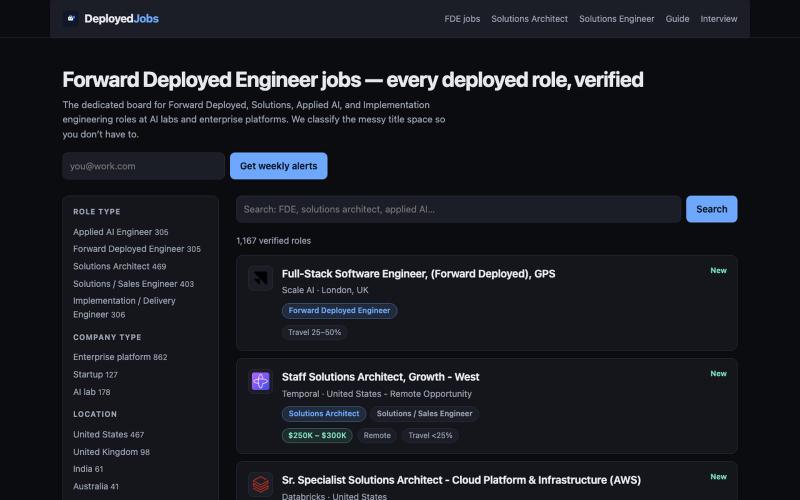Filter location by United States

coord(108,435)
